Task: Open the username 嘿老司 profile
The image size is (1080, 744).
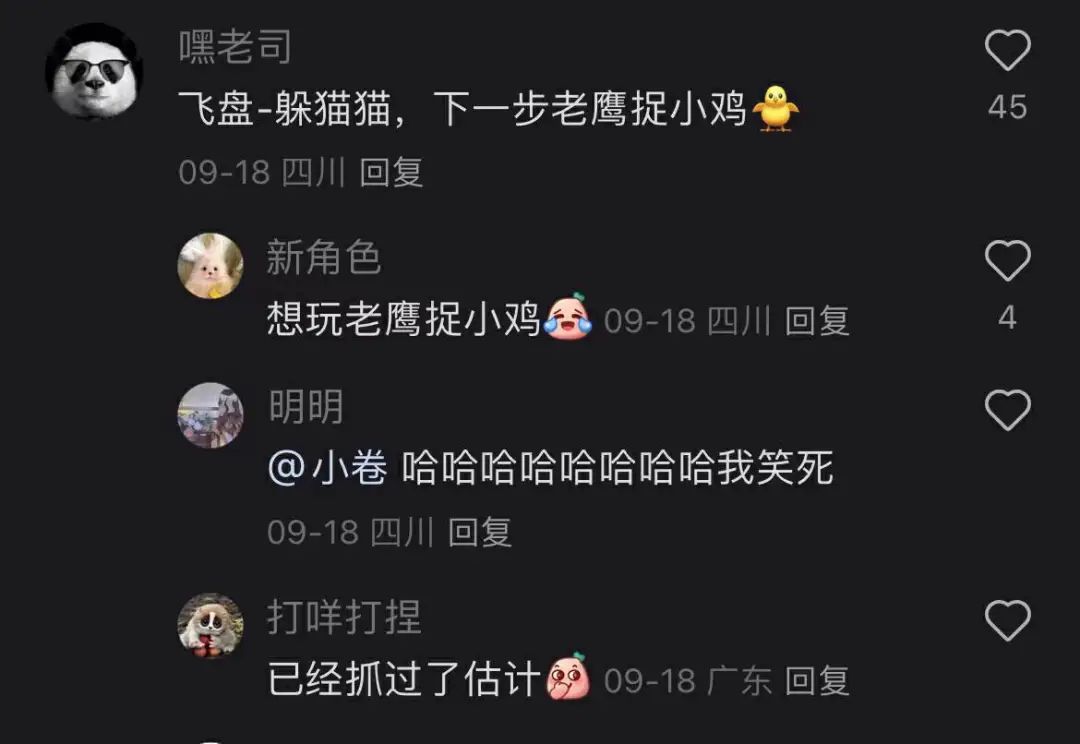Action: 235,47
